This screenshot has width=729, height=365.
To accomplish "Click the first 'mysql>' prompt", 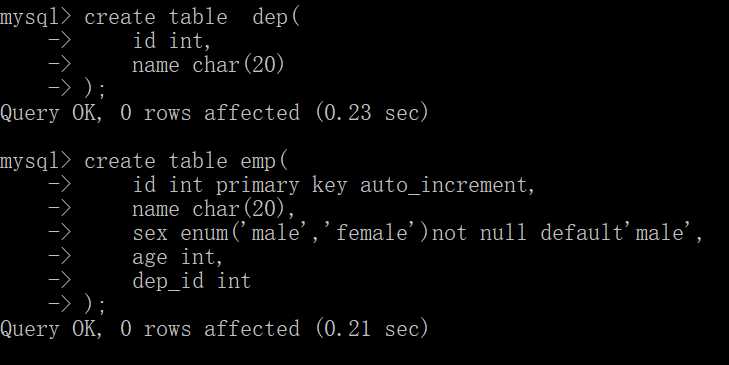I will [x=36, y=18].
